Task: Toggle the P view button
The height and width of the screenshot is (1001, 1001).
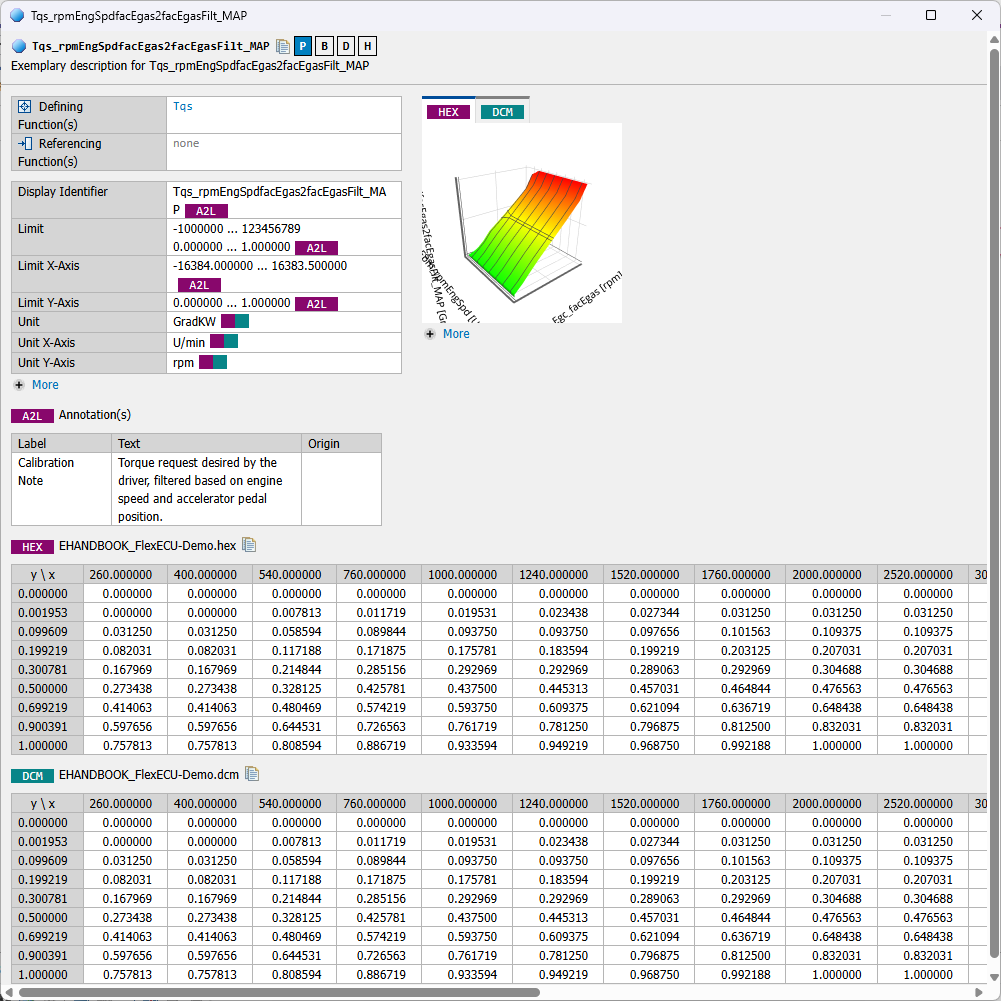Action: pyautogui.click(x=303, y=46)
